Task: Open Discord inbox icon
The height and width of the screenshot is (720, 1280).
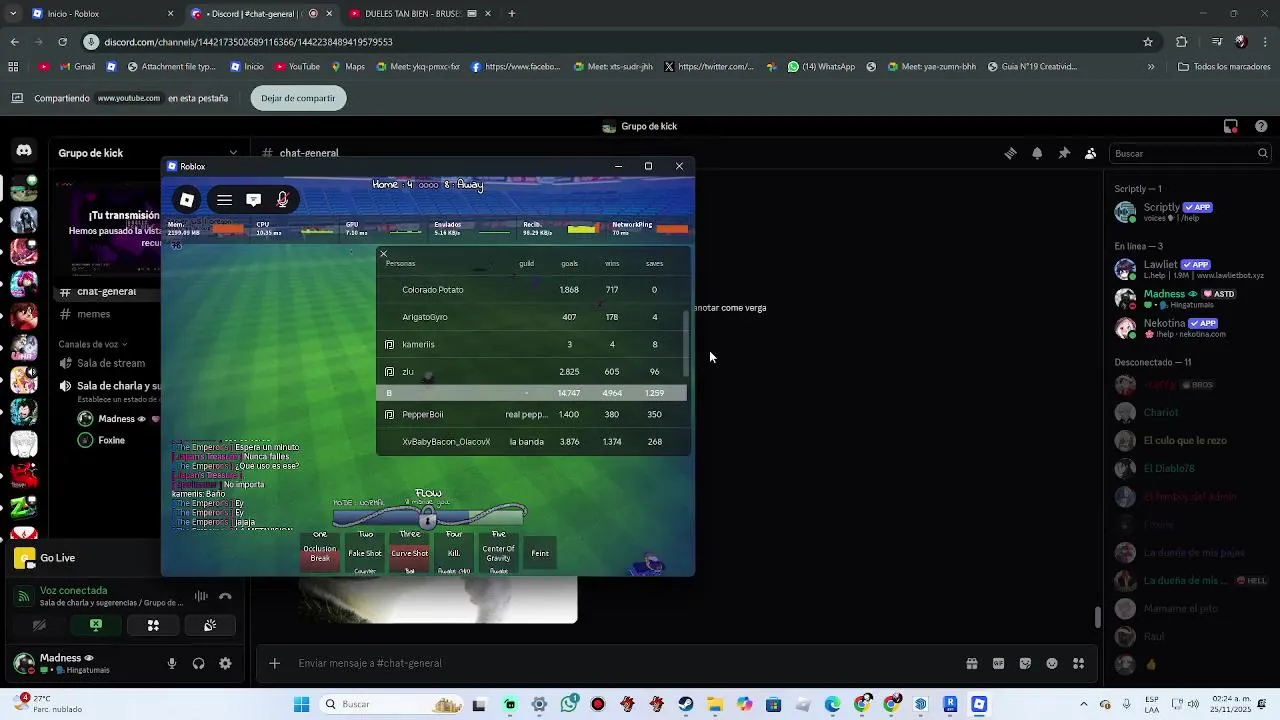Action: click(1231, 126)
